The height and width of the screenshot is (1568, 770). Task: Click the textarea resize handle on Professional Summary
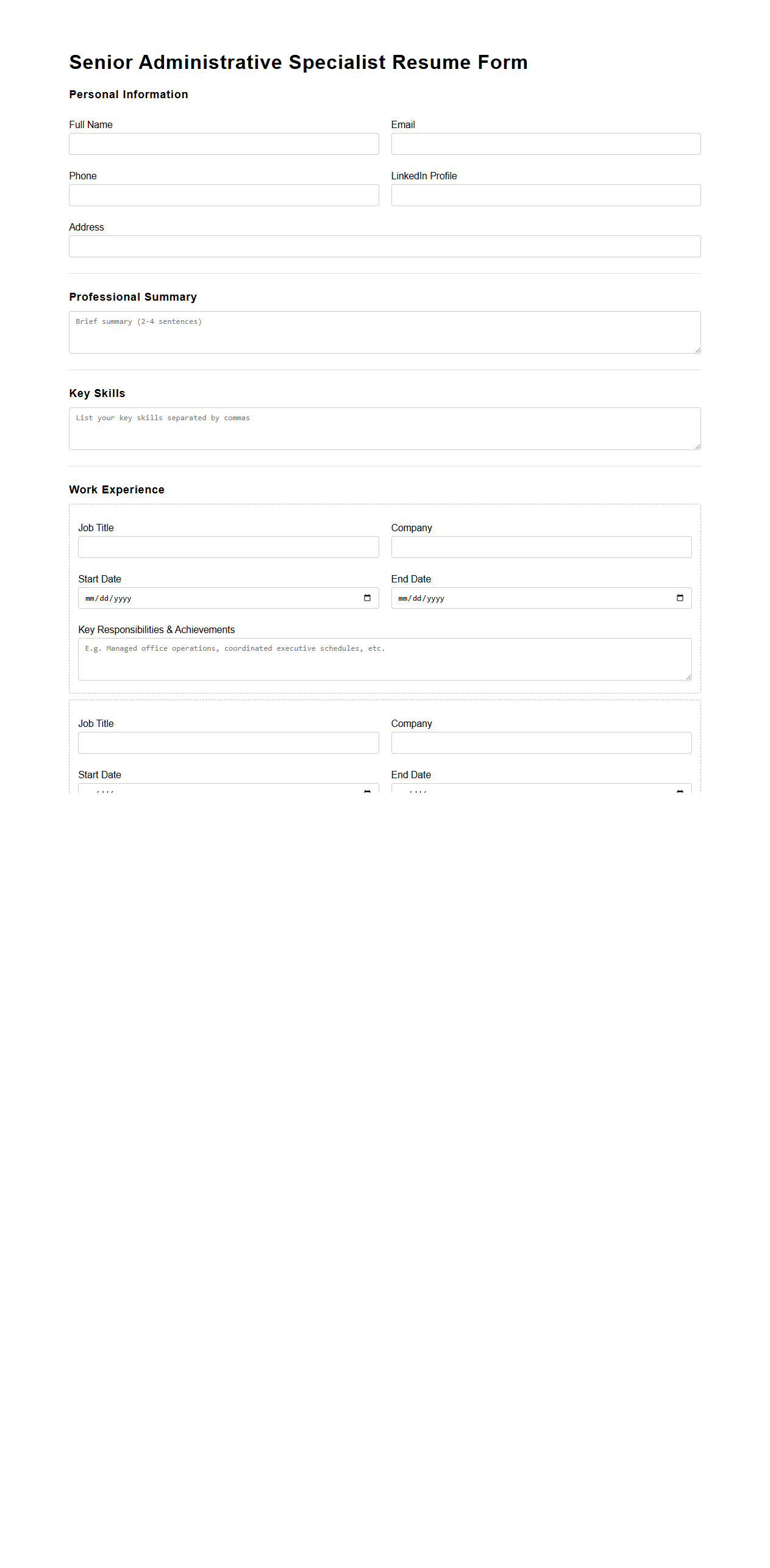pyautogui.click(x=697, y=350)
